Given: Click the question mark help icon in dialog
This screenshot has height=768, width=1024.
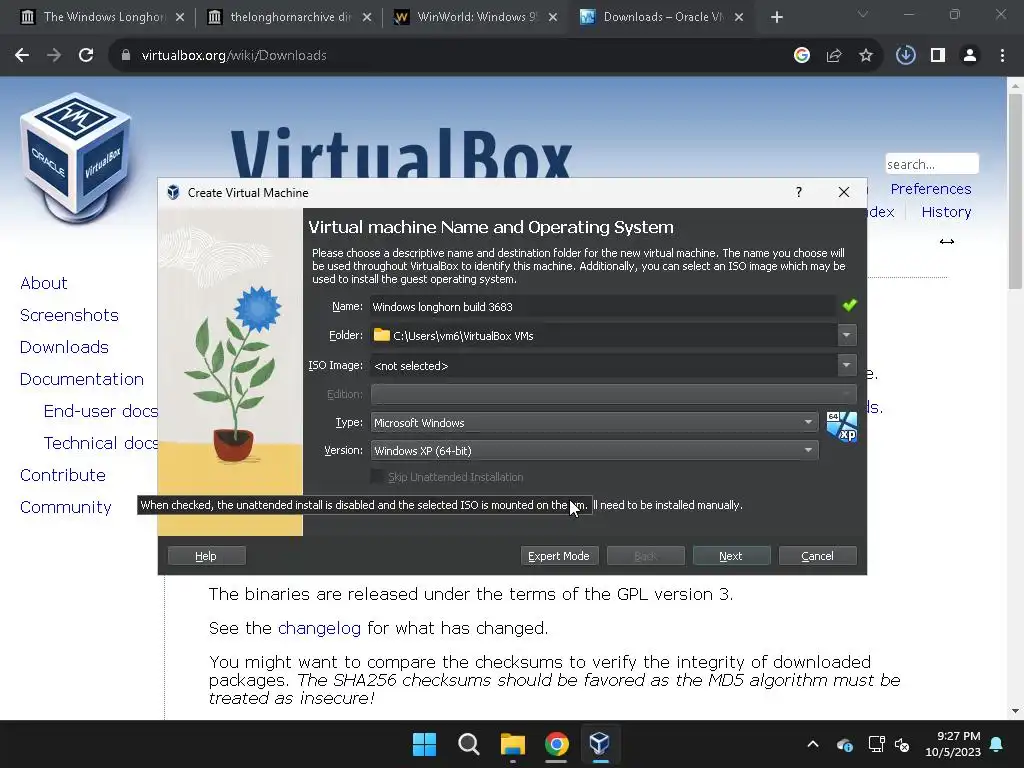Looking at the screenshot, I should point(799,192).
